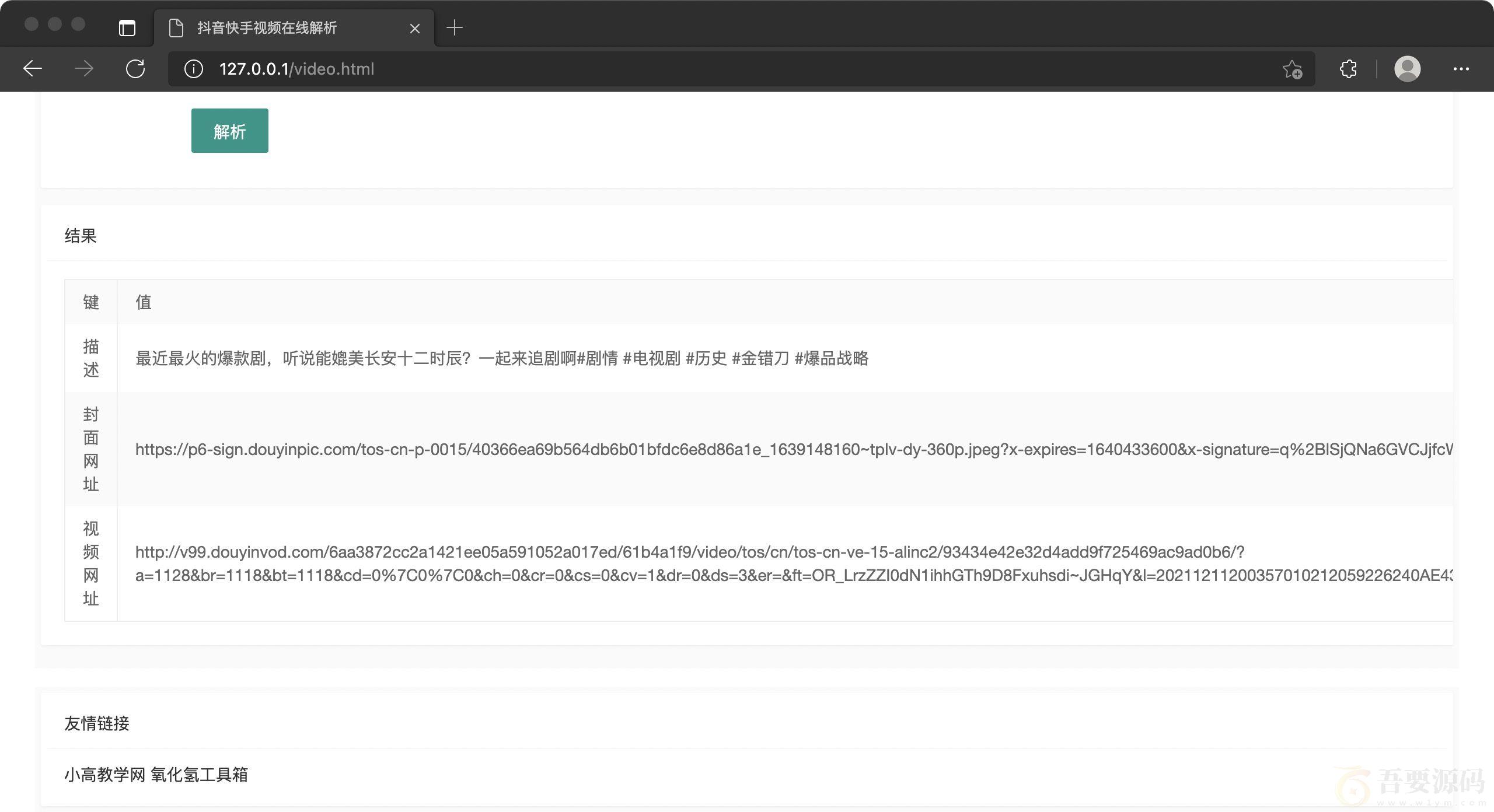This screenshot has width=1494, height=812.
Task: Click the description text starting 最近最火的爆款剧
Action: [502, 358]
